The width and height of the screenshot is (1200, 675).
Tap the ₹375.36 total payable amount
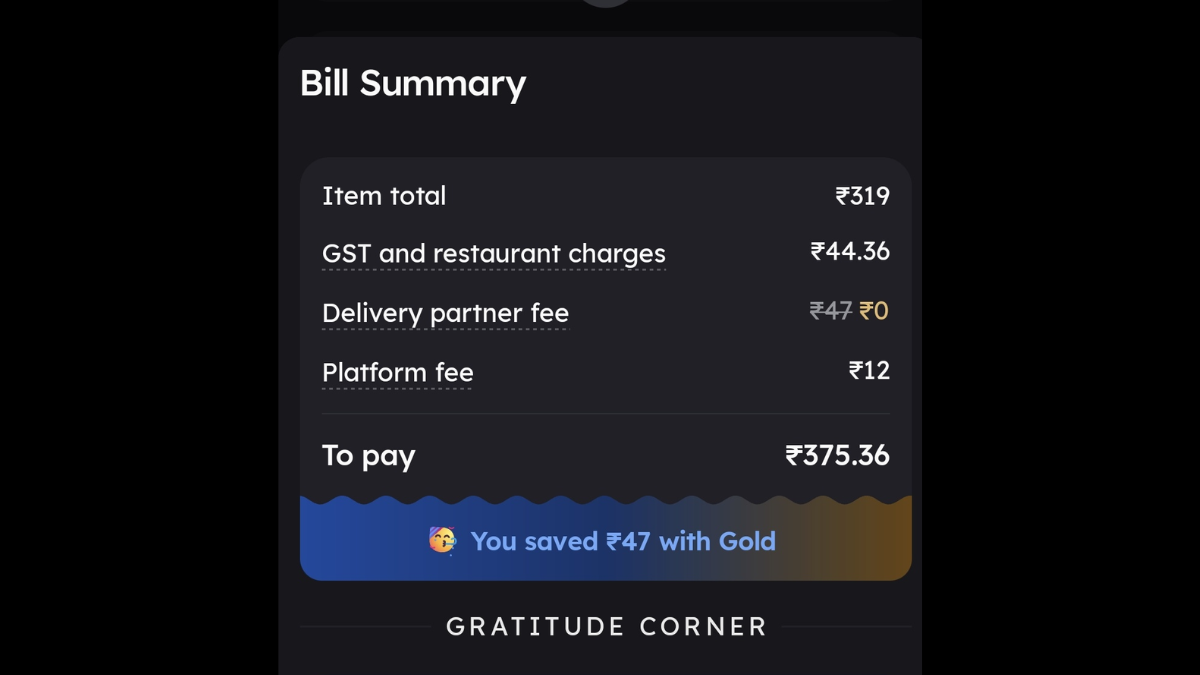pyautogui.click(x=837, y=456)
